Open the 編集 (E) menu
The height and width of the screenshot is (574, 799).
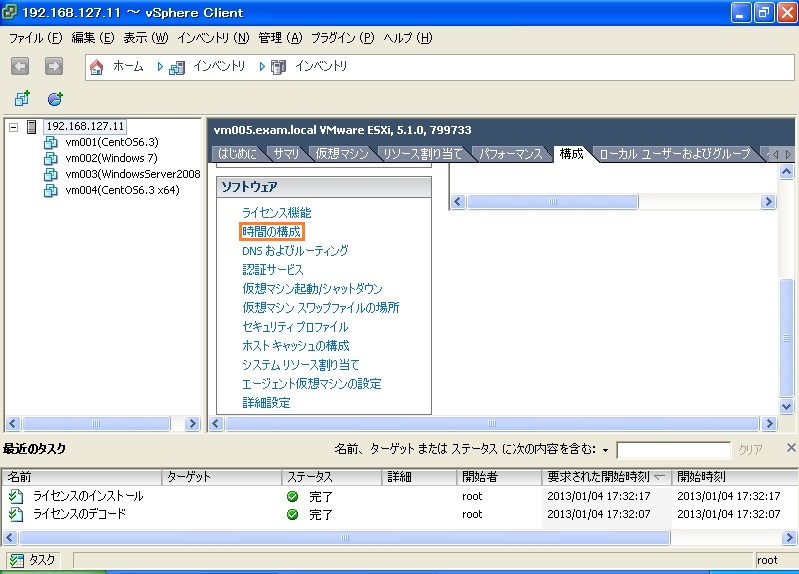click(93, 38)
